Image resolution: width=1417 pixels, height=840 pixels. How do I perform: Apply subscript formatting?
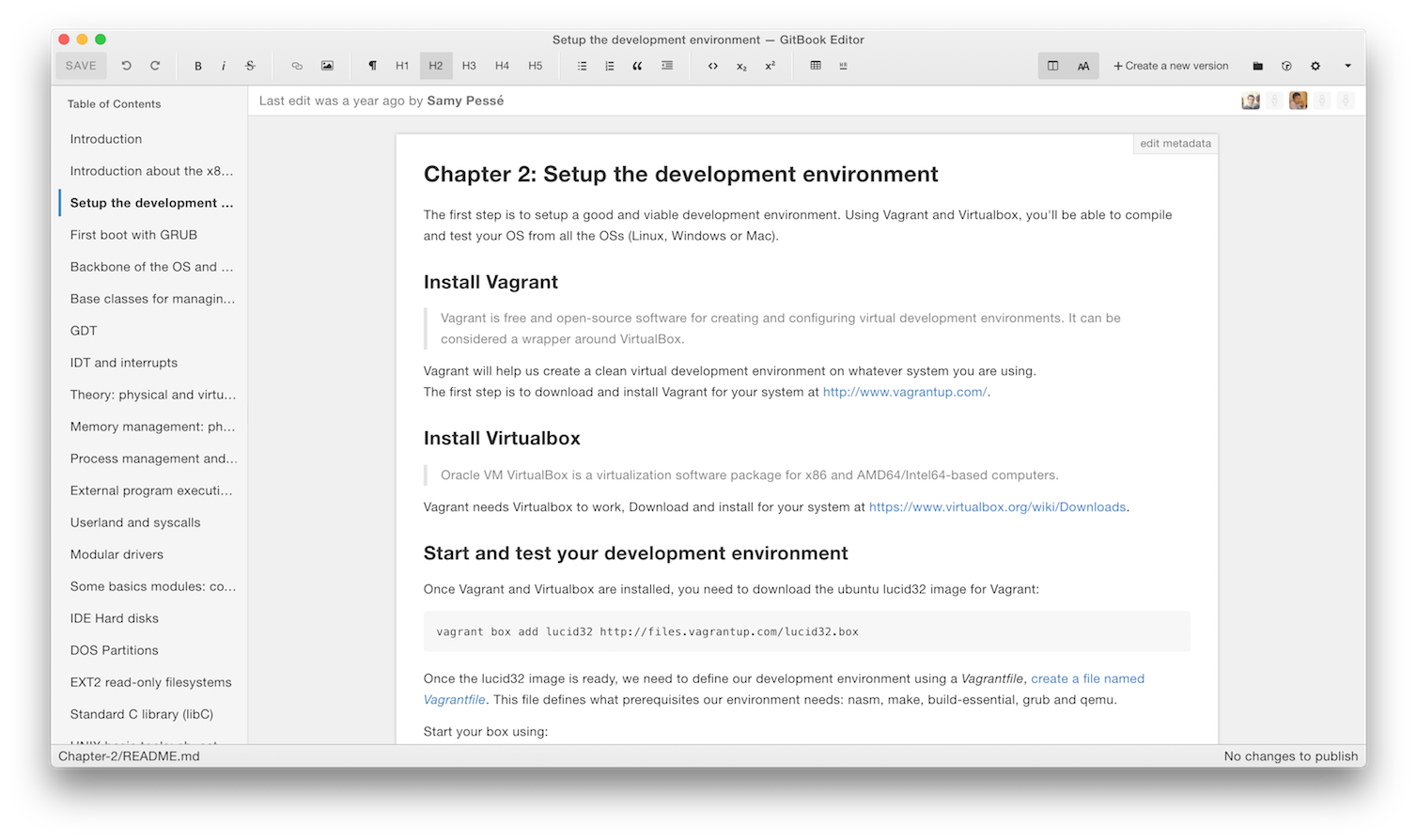click(x=741, y=66)
